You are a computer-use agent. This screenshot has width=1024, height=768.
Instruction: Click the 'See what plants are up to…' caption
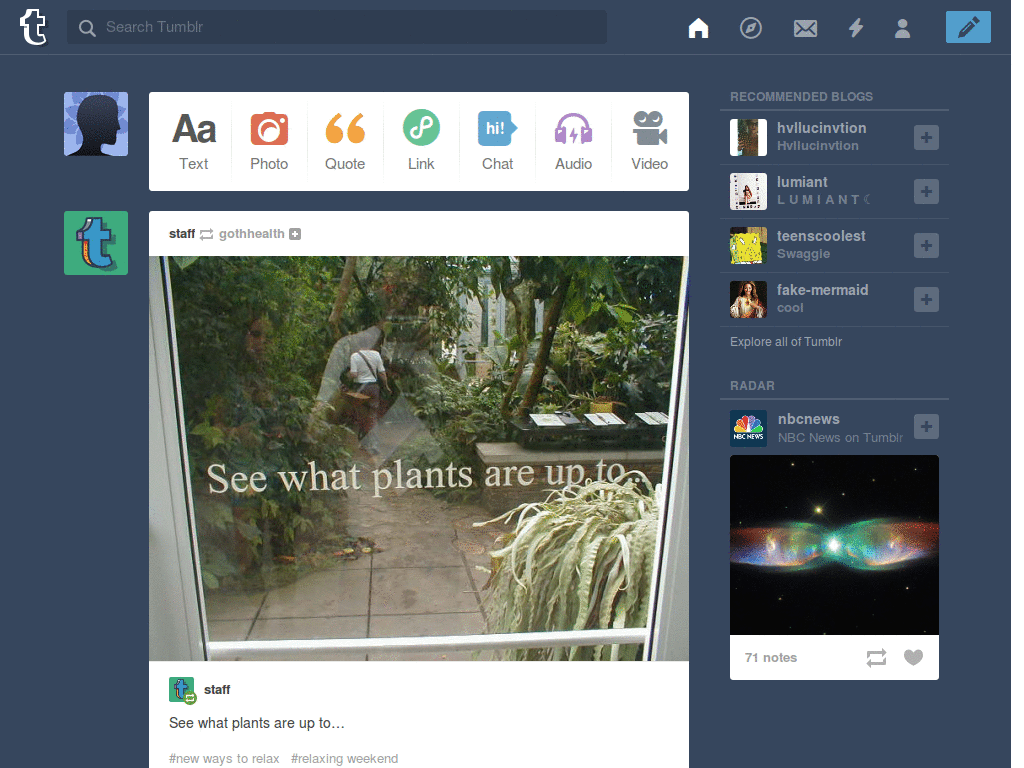click(x=257, y=723)
